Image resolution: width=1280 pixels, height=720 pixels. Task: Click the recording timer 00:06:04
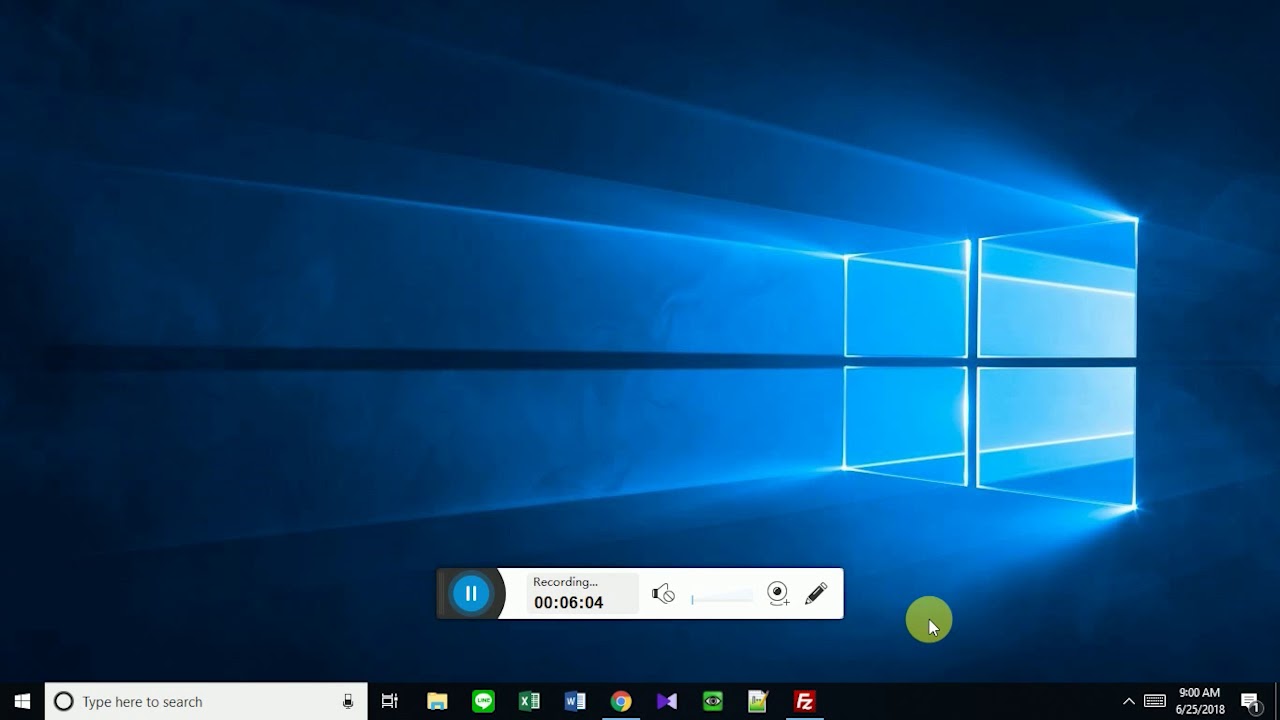click(568, 602)
